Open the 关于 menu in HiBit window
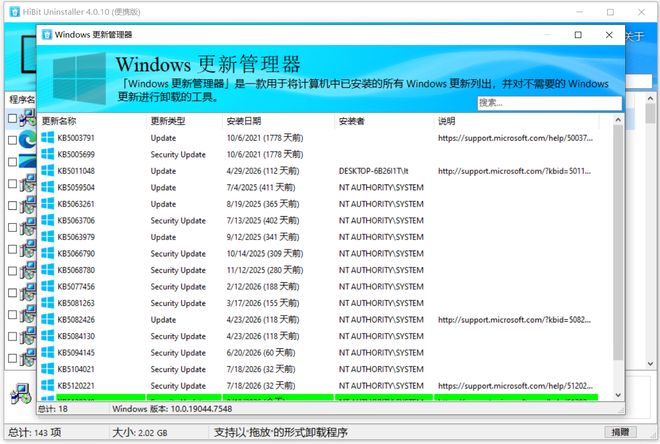 point(634,37)
